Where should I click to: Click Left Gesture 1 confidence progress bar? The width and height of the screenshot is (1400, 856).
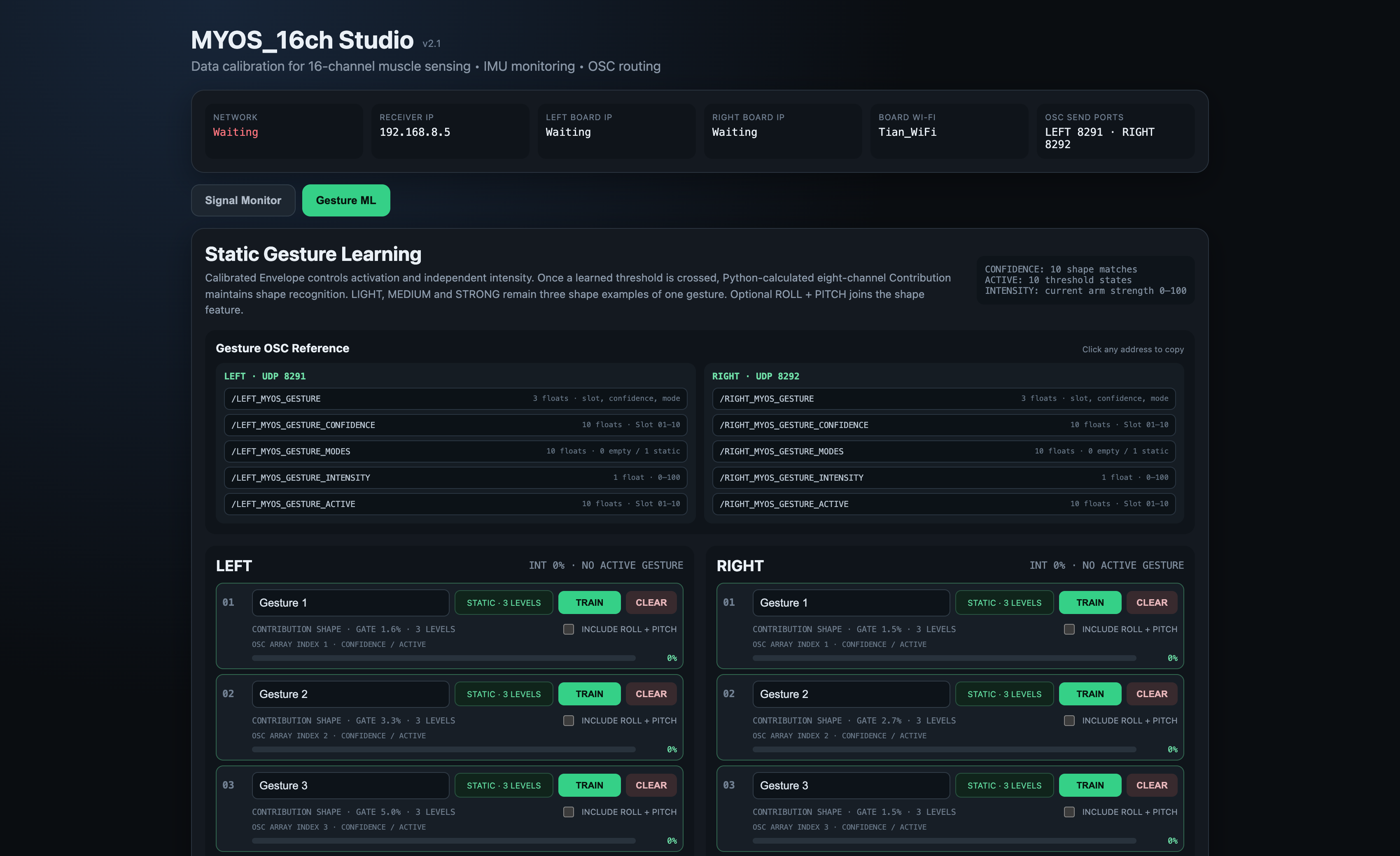pyautogui.click(x=444, y=658)
